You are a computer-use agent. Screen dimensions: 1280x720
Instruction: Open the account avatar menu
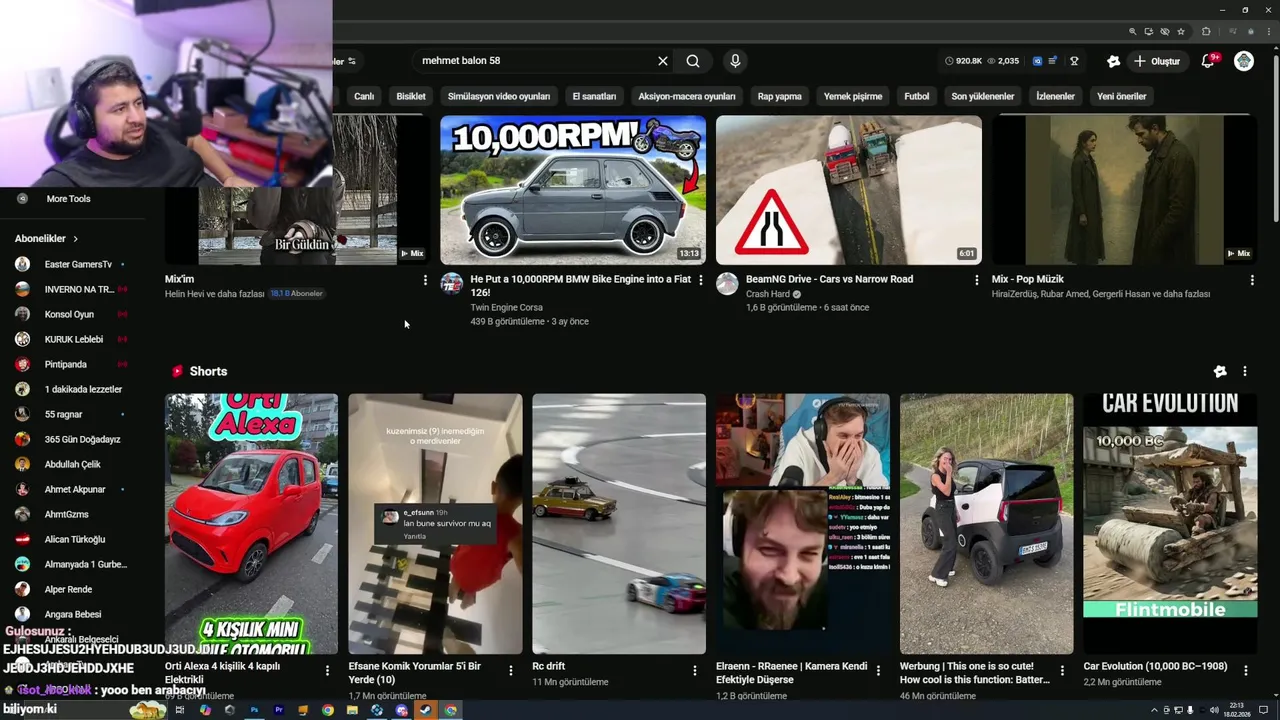click(x=1244, y=61)
